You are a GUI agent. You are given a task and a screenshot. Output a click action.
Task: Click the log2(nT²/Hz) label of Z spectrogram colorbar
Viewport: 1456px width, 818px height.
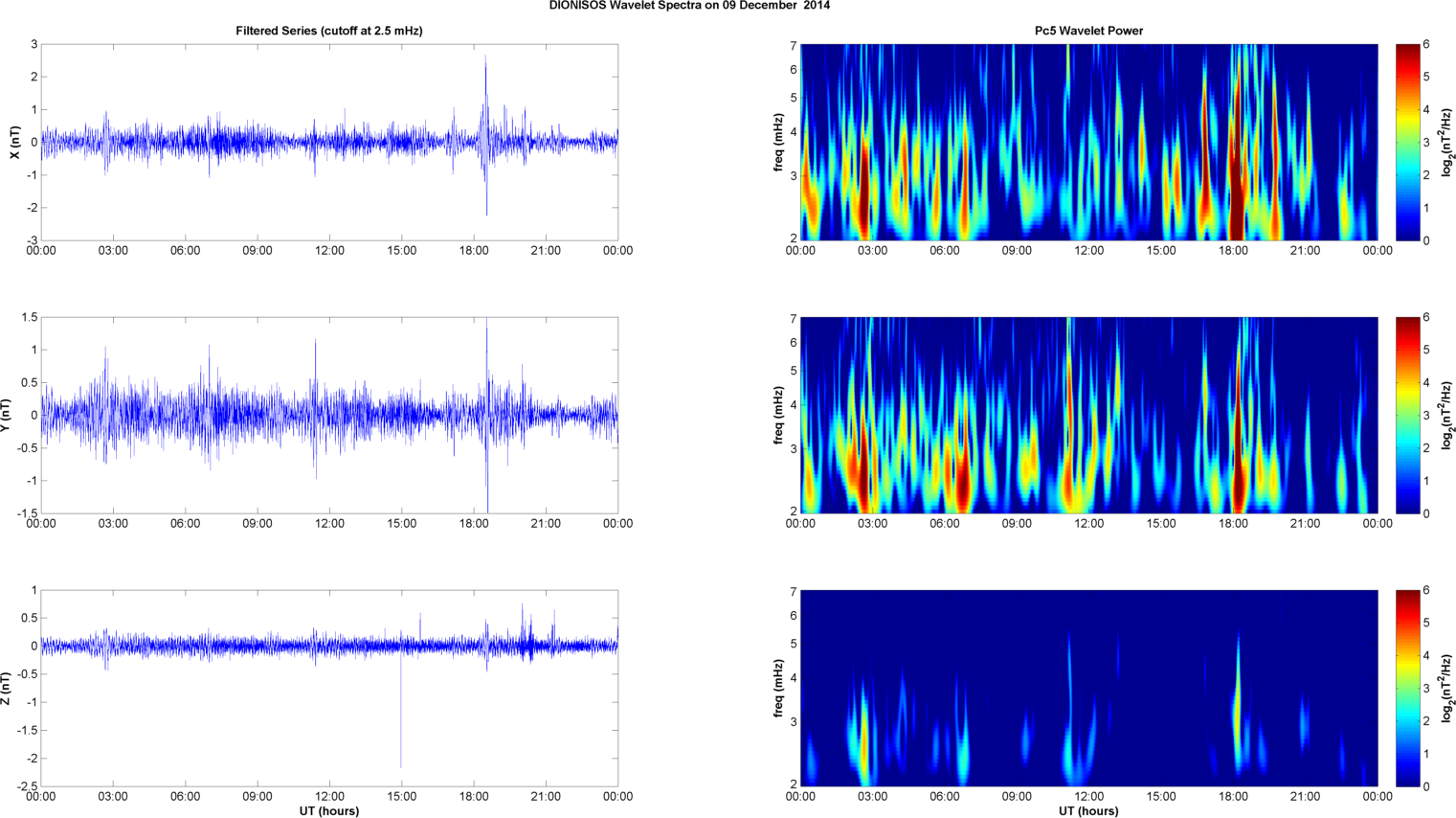click(x=1447, y=689)
